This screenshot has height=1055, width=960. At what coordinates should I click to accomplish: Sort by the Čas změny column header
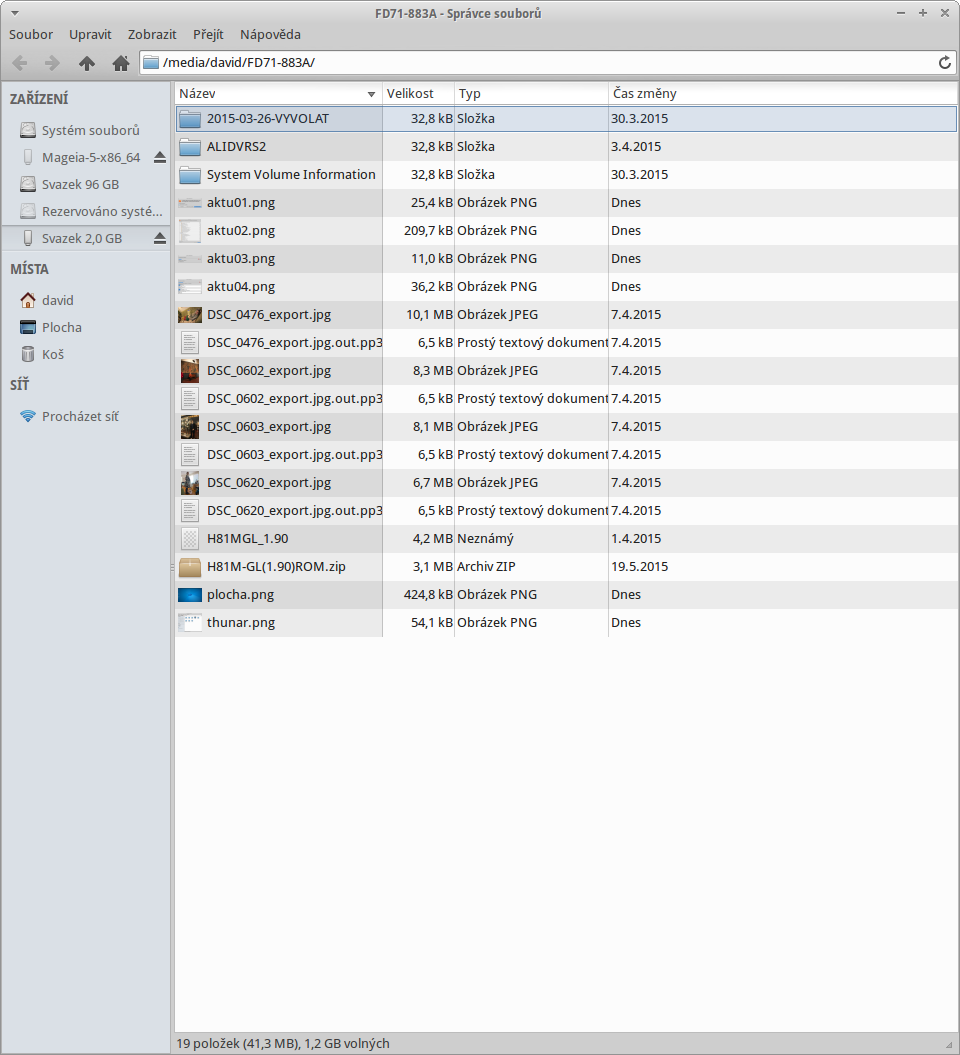click(784, 94)
